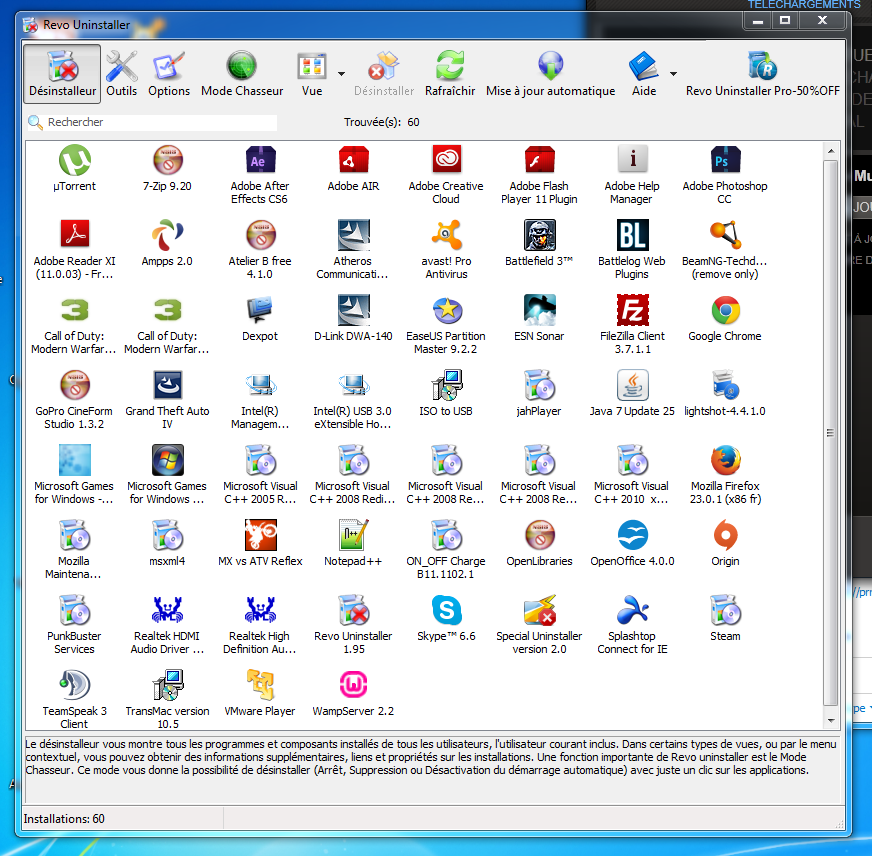This screenshot has width=872, height=856.
Task: Open the Outils tools panel
Action: click(122, 74)
